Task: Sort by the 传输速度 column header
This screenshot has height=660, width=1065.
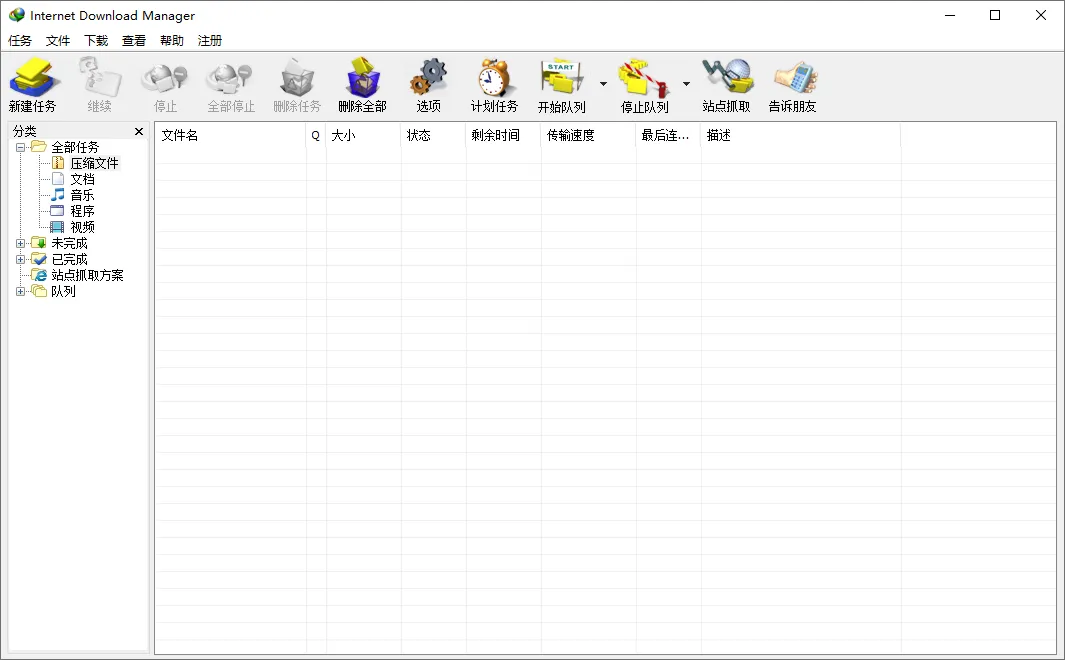Action: coord(588,135)
